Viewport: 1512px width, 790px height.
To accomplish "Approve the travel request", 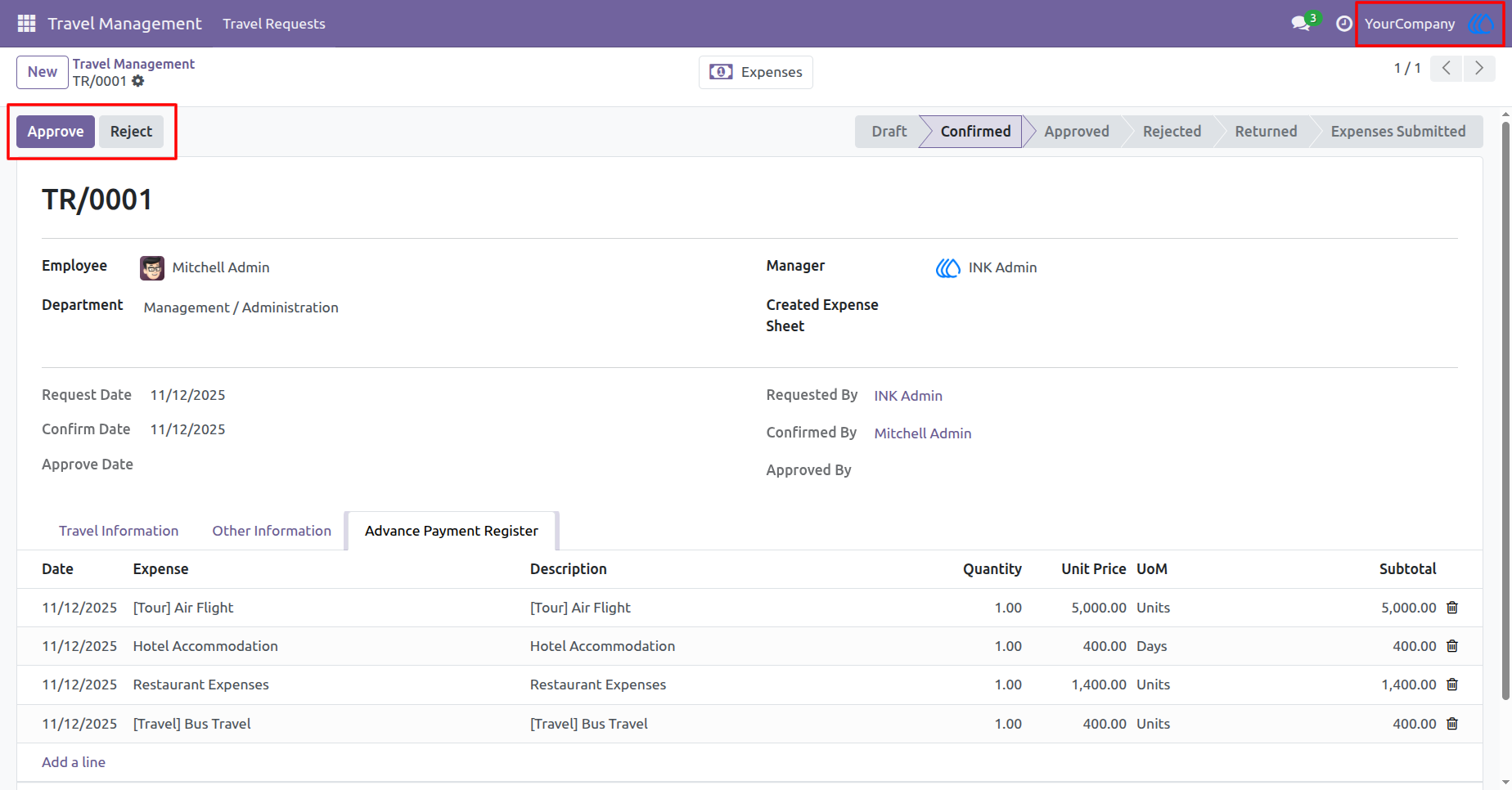I will tap(56, 132).
